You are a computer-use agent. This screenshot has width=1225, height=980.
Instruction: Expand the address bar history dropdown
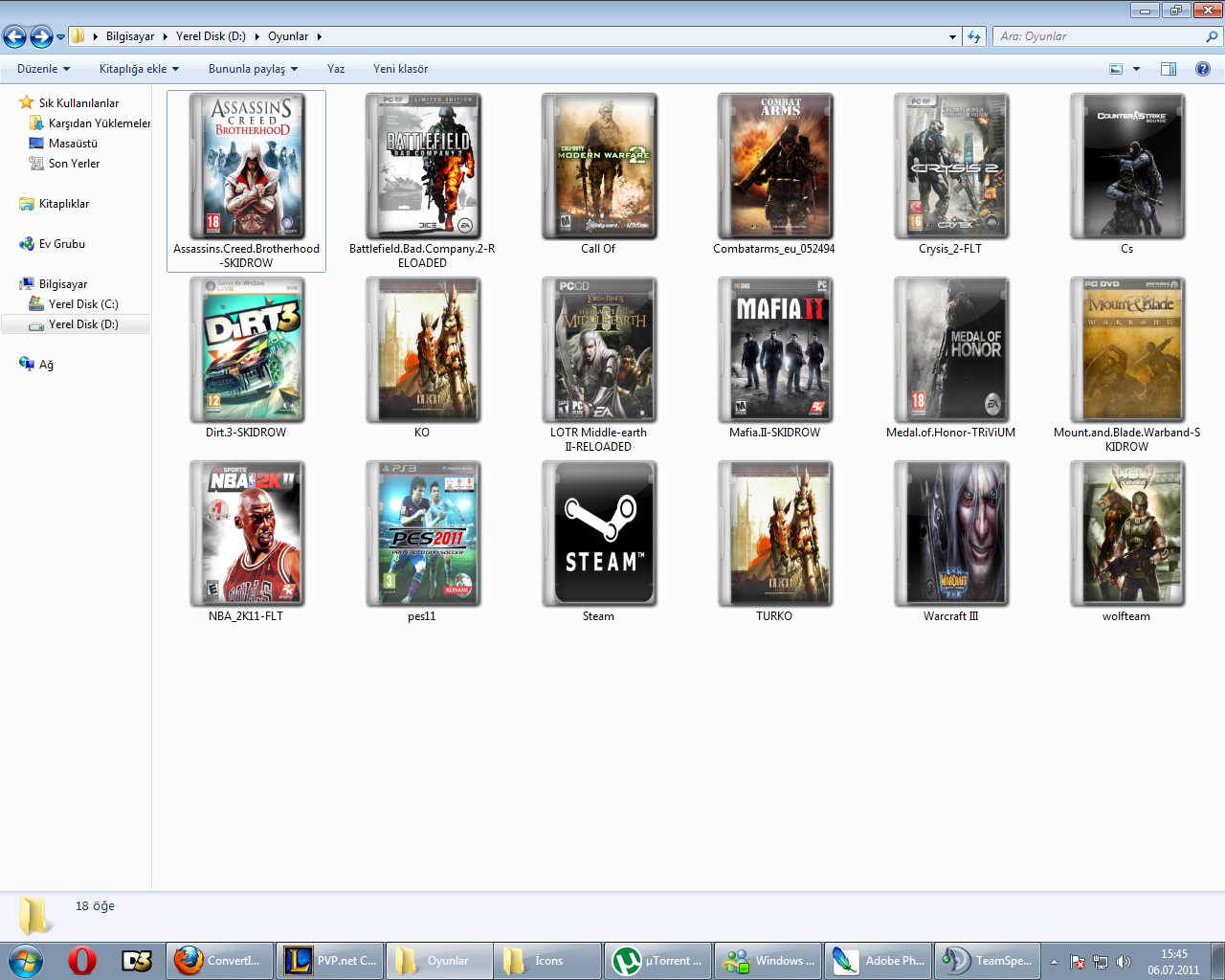[952, 36]
